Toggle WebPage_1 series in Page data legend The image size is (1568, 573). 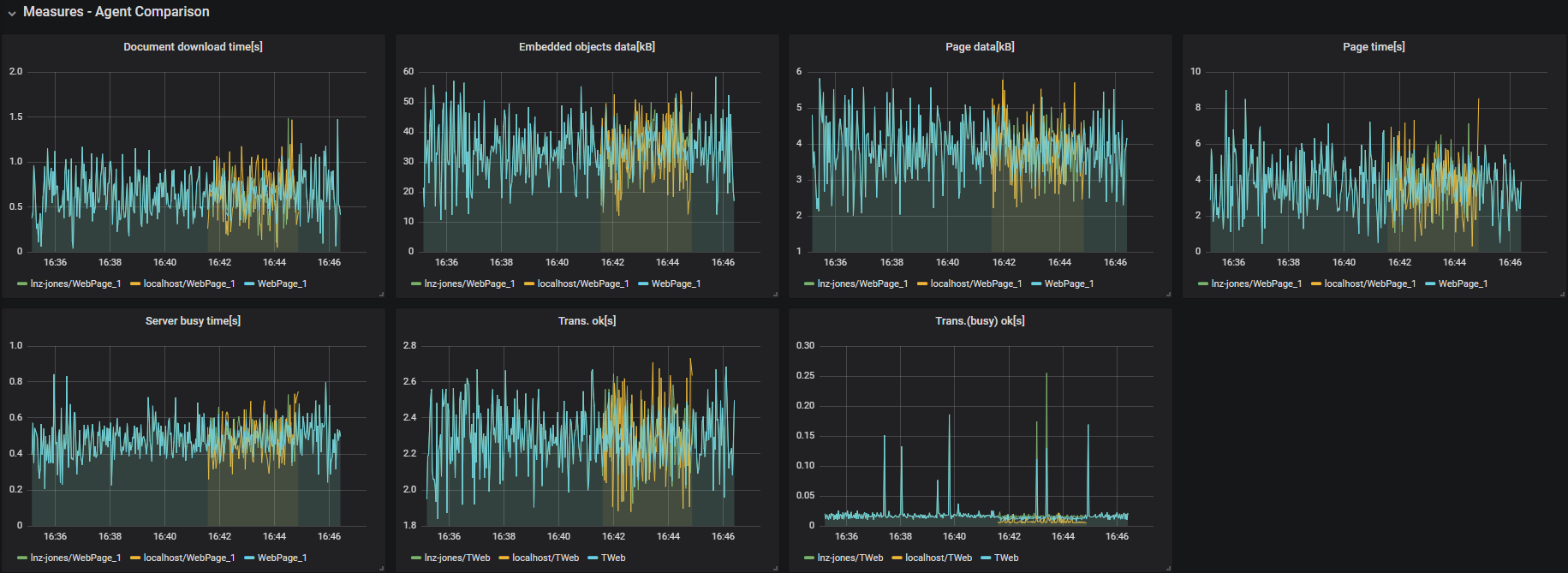coord(1069,284)
